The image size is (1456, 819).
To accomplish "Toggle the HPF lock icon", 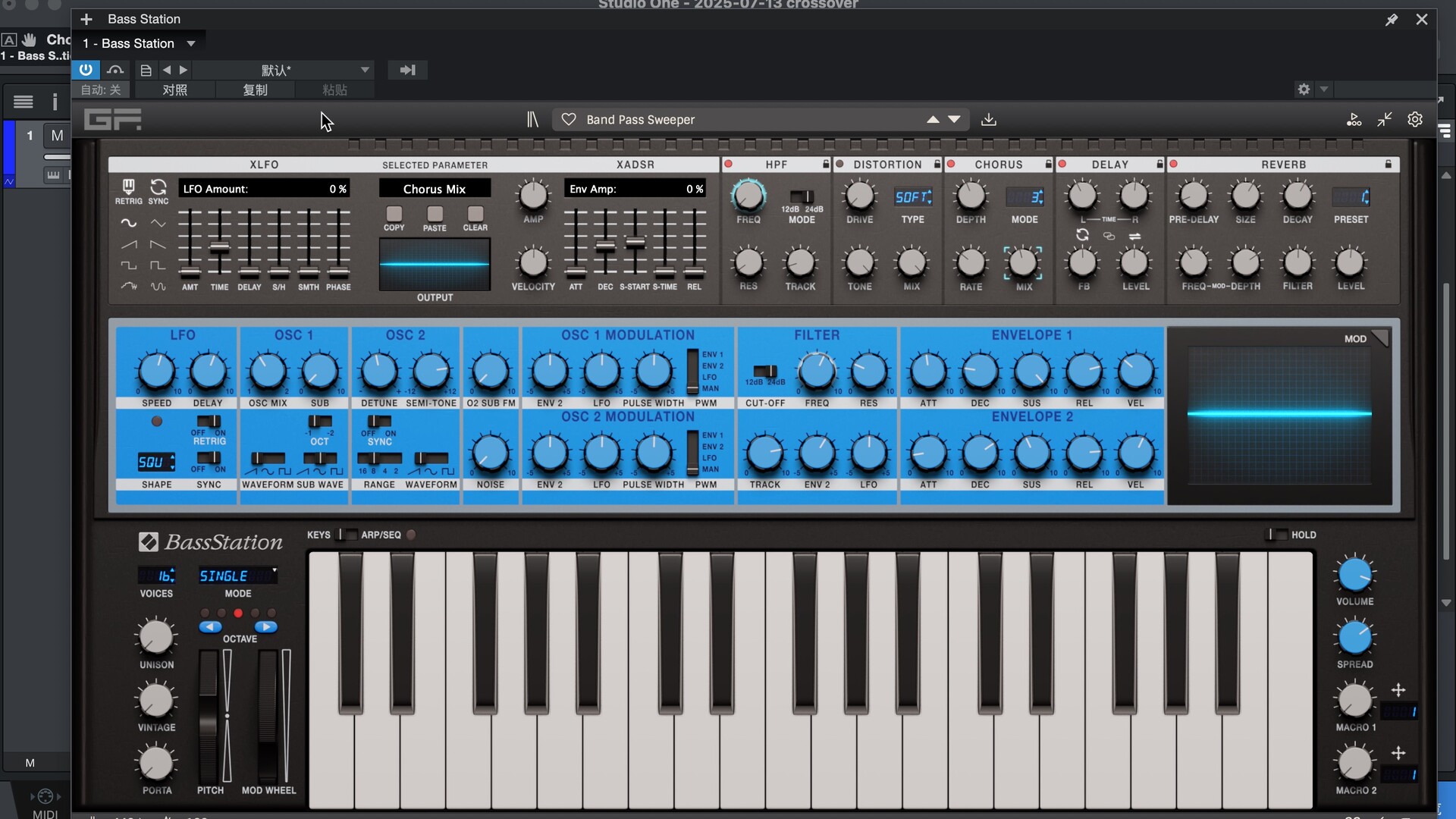I will pos(826,165).
